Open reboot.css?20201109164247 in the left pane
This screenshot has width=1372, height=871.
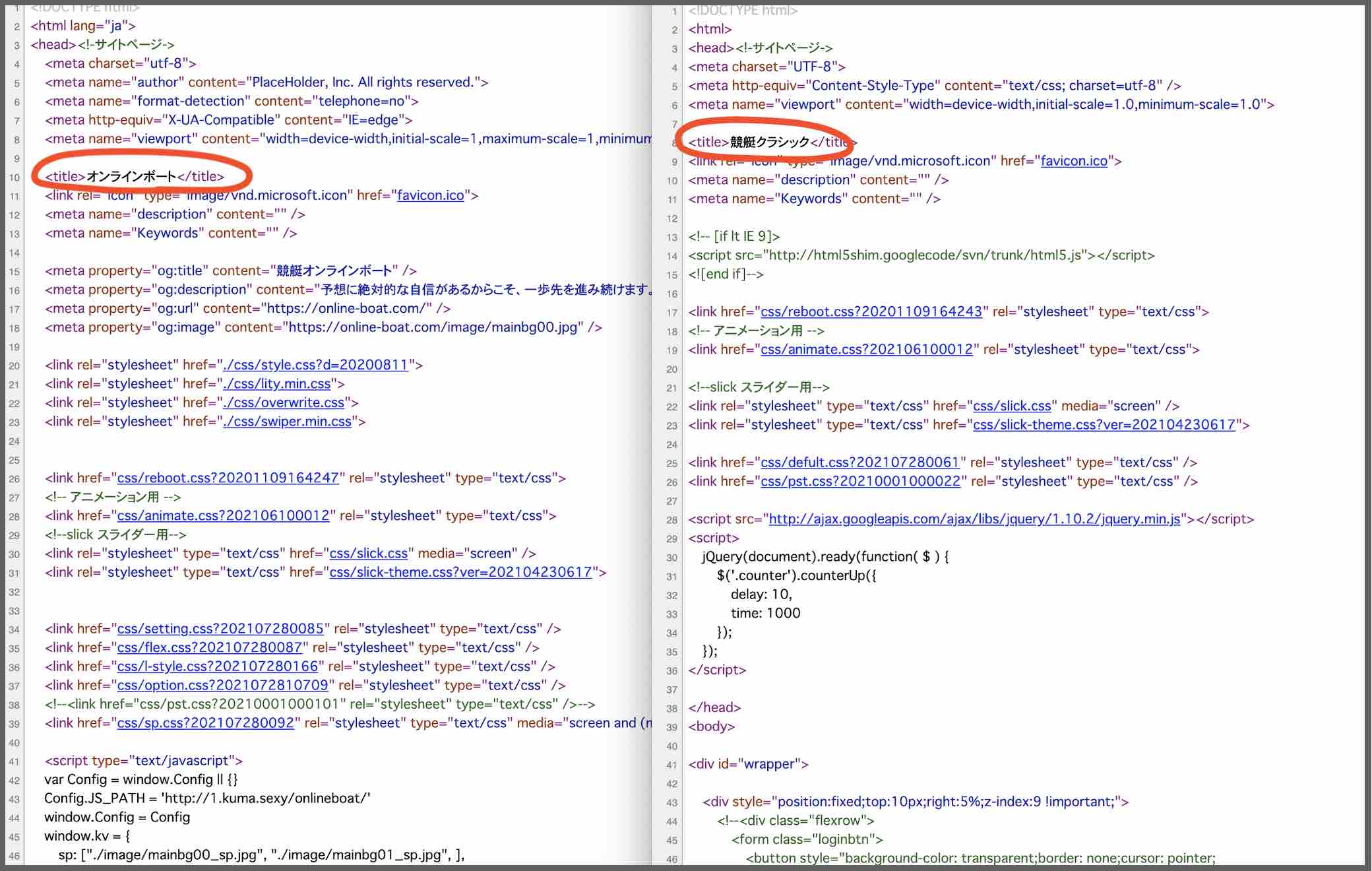[x=228, y=477]
